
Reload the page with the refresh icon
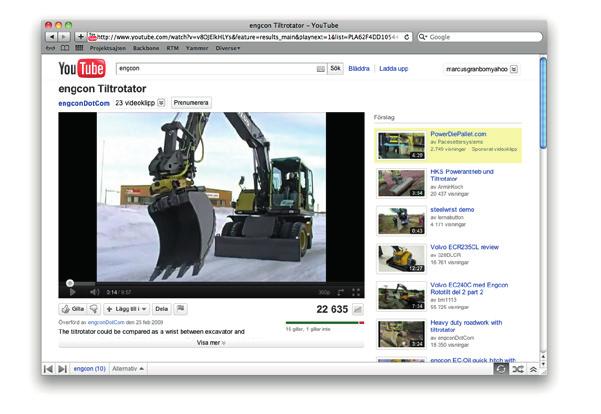point(407,37)
